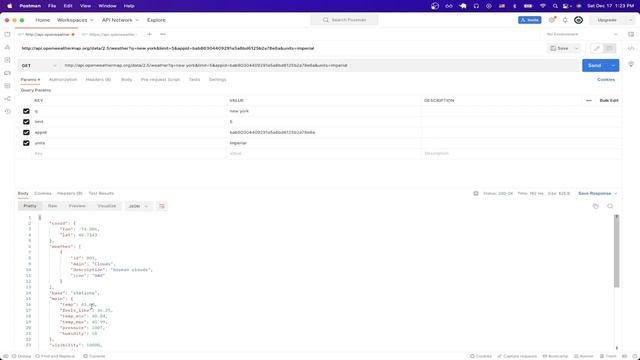This screenshot has width=640, height=360.
Task: Uncheck the units parameter checkbox
Action: 26,143
